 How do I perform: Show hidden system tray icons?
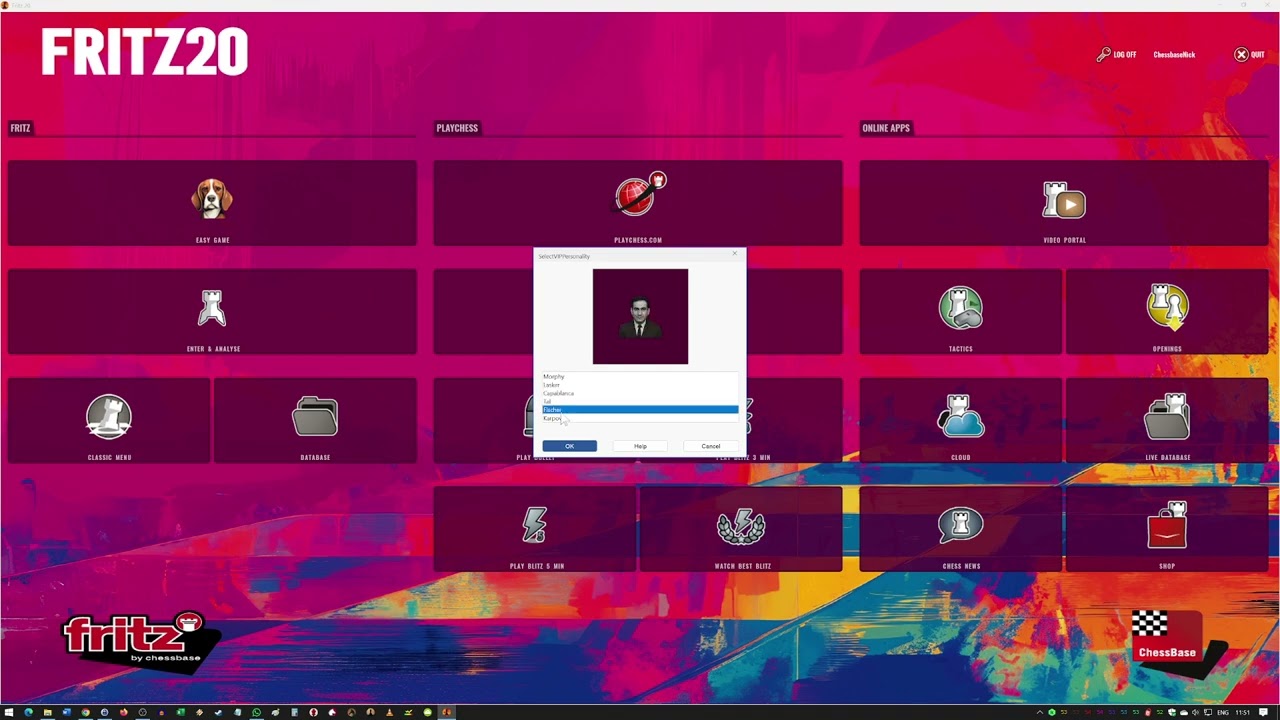coord(1038,712)
